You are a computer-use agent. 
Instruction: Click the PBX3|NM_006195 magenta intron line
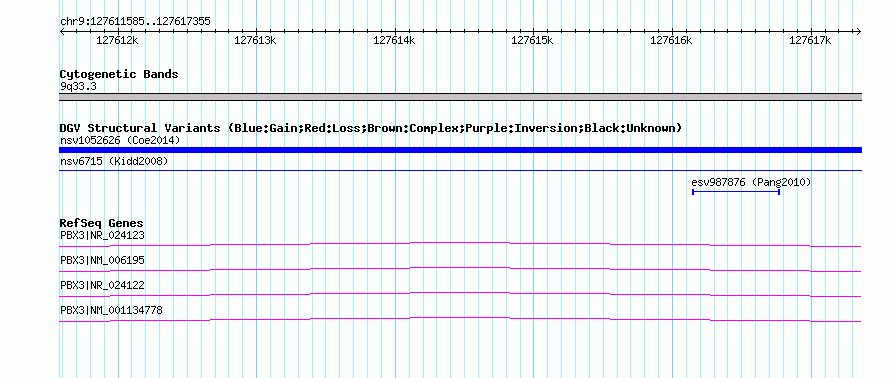460,270
